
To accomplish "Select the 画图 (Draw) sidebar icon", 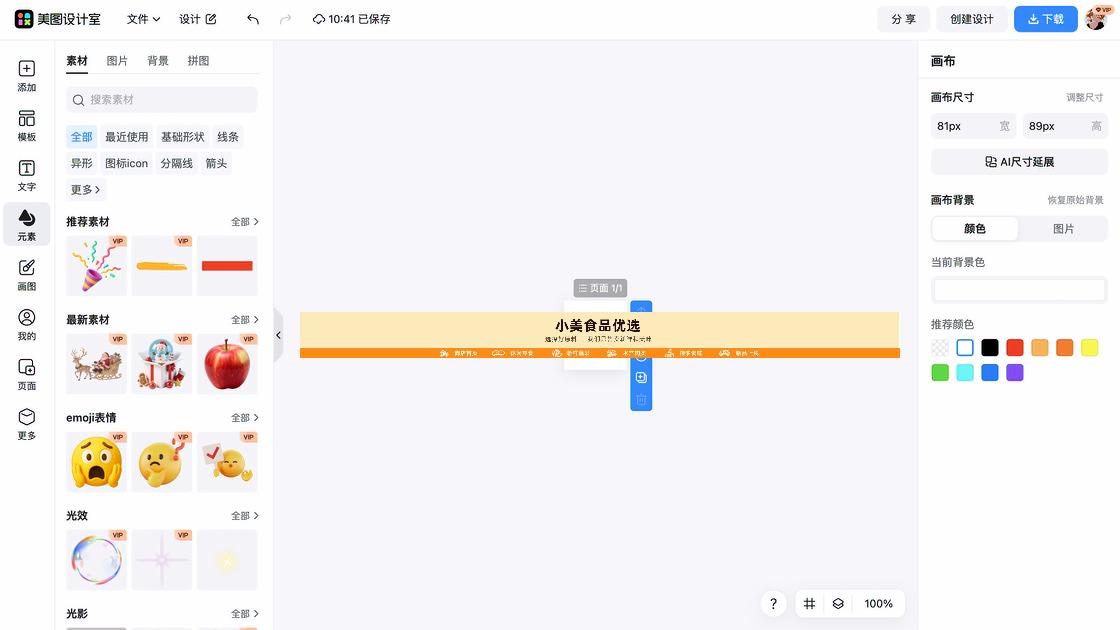I will tap(26, 275).
